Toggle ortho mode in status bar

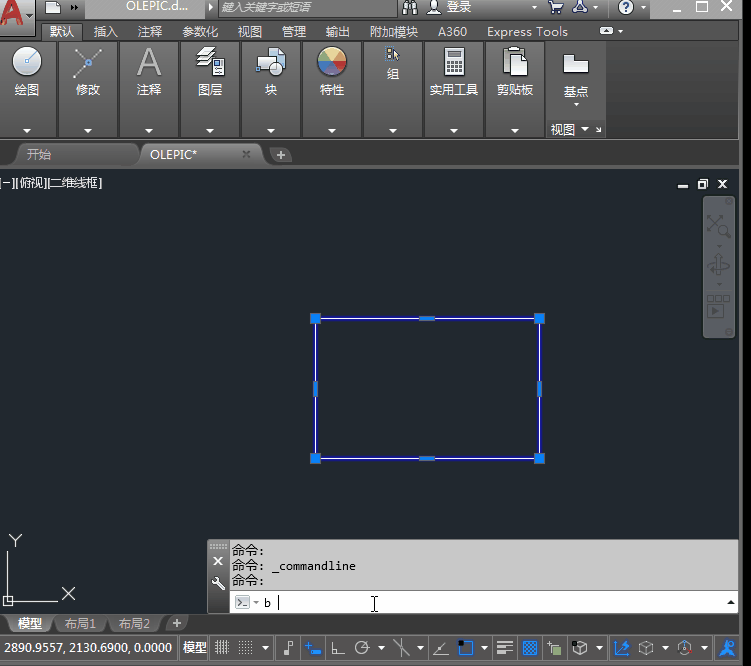point(338,648)
